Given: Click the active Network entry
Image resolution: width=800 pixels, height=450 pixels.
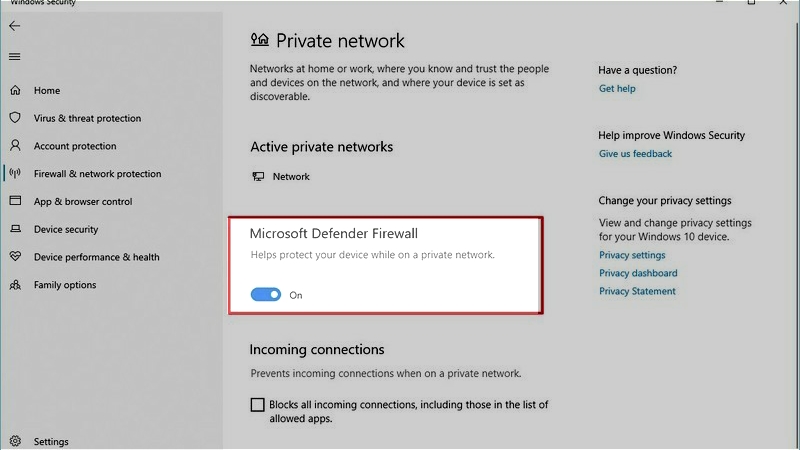Looking at the screenshot, I should (x=291, y=177).
